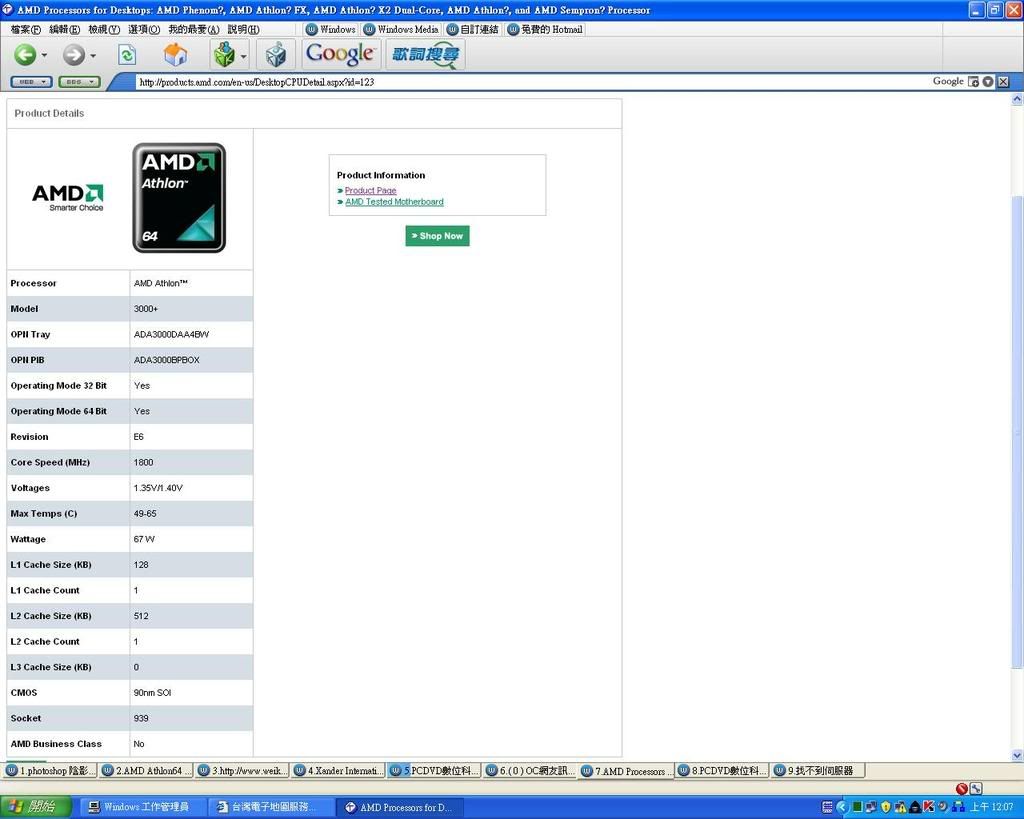The image size is (1024, 819).
Task: Open dropdown beside green cube icon
Action: tap(244, 56)
